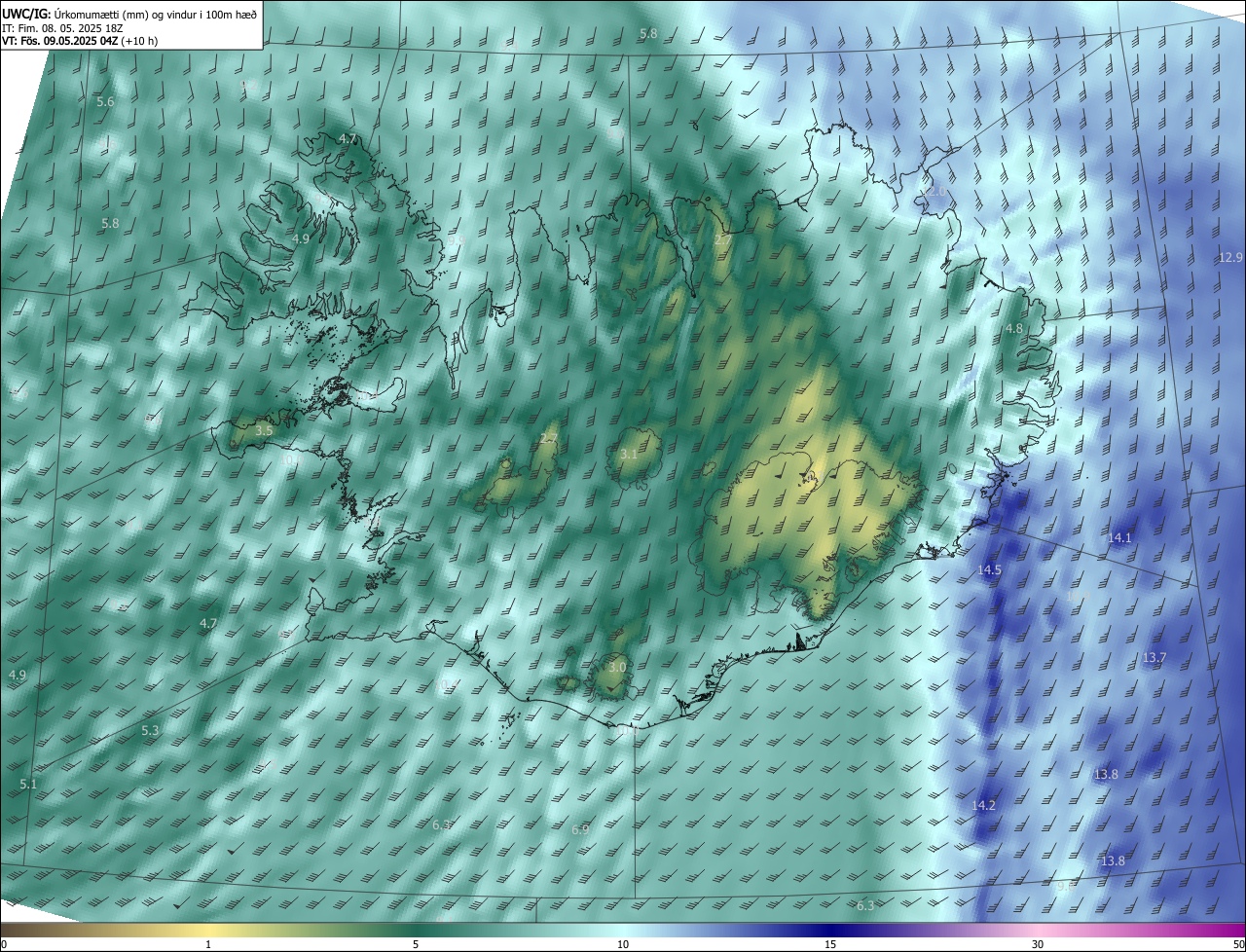Click the 30 tick on the color scale
Viewport: 1246px width, 952px height.
1038,944
